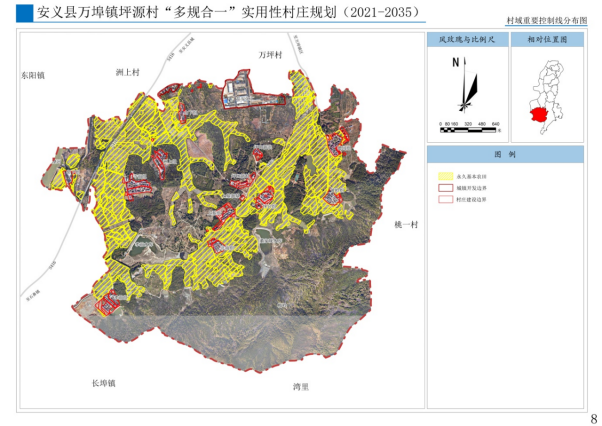The image size is (602, 426).
Task: Click the red town development boundary symbol
Action: pos(446,187)
